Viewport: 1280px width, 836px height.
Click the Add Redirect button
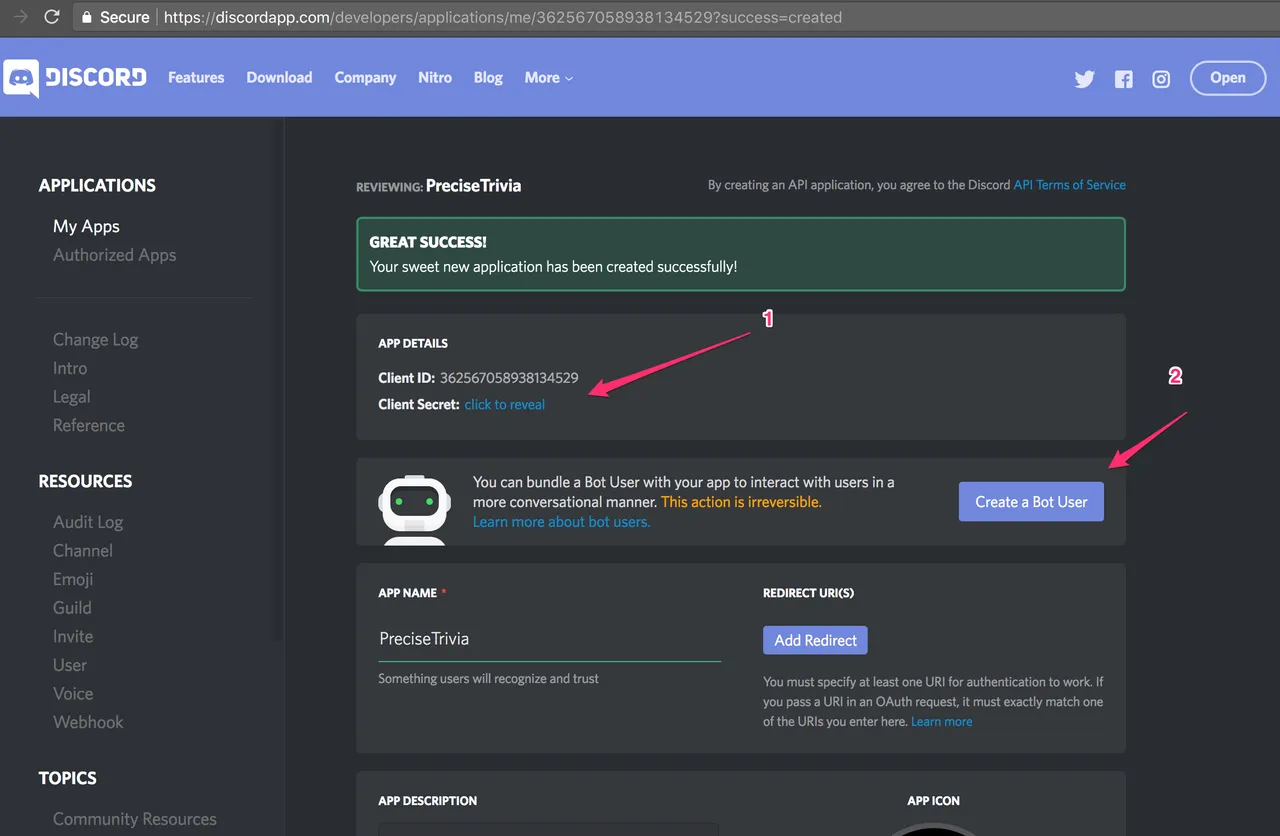815,640
